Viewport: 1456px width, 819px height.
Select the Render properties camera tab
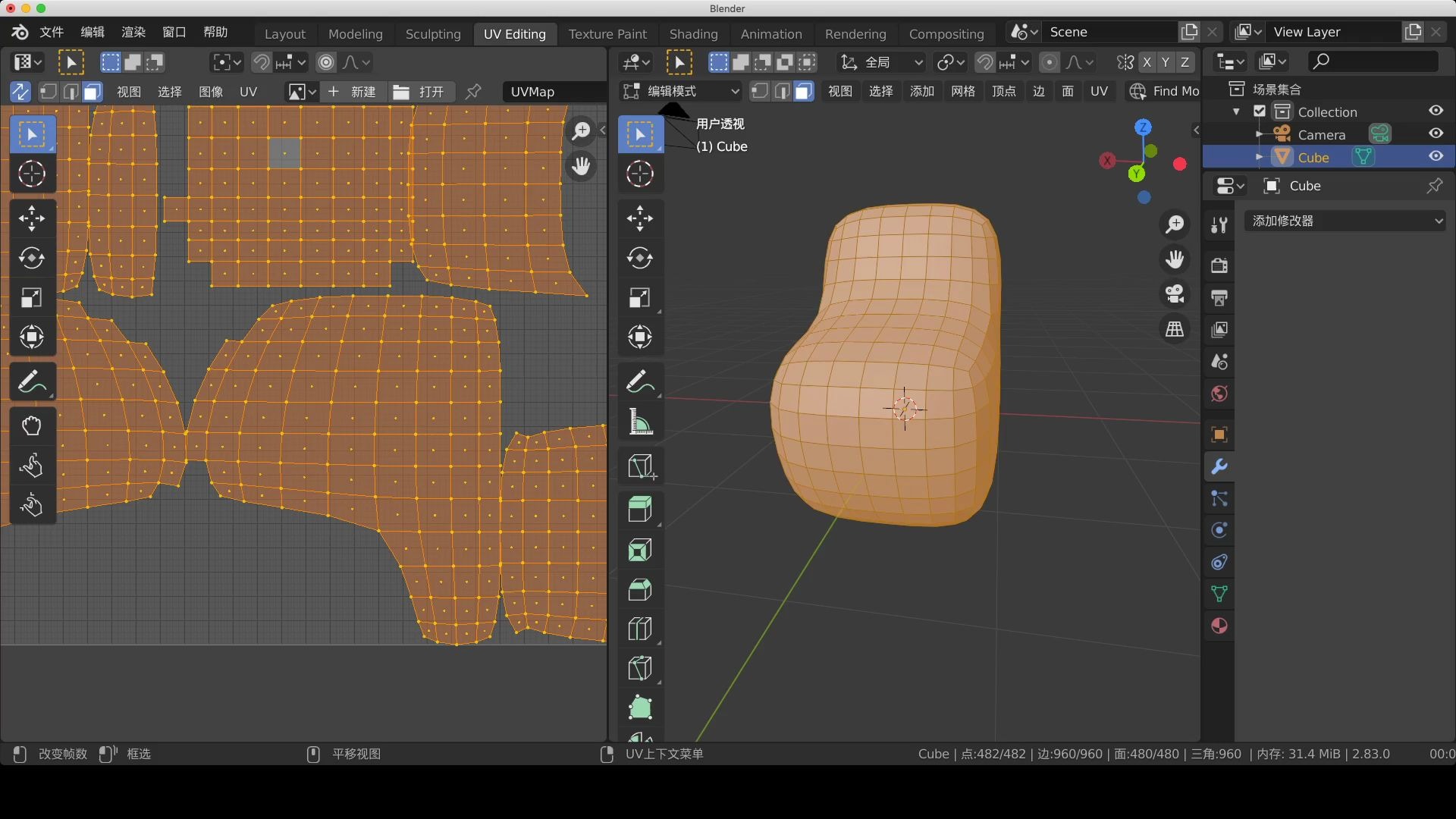coord(1219,265)
